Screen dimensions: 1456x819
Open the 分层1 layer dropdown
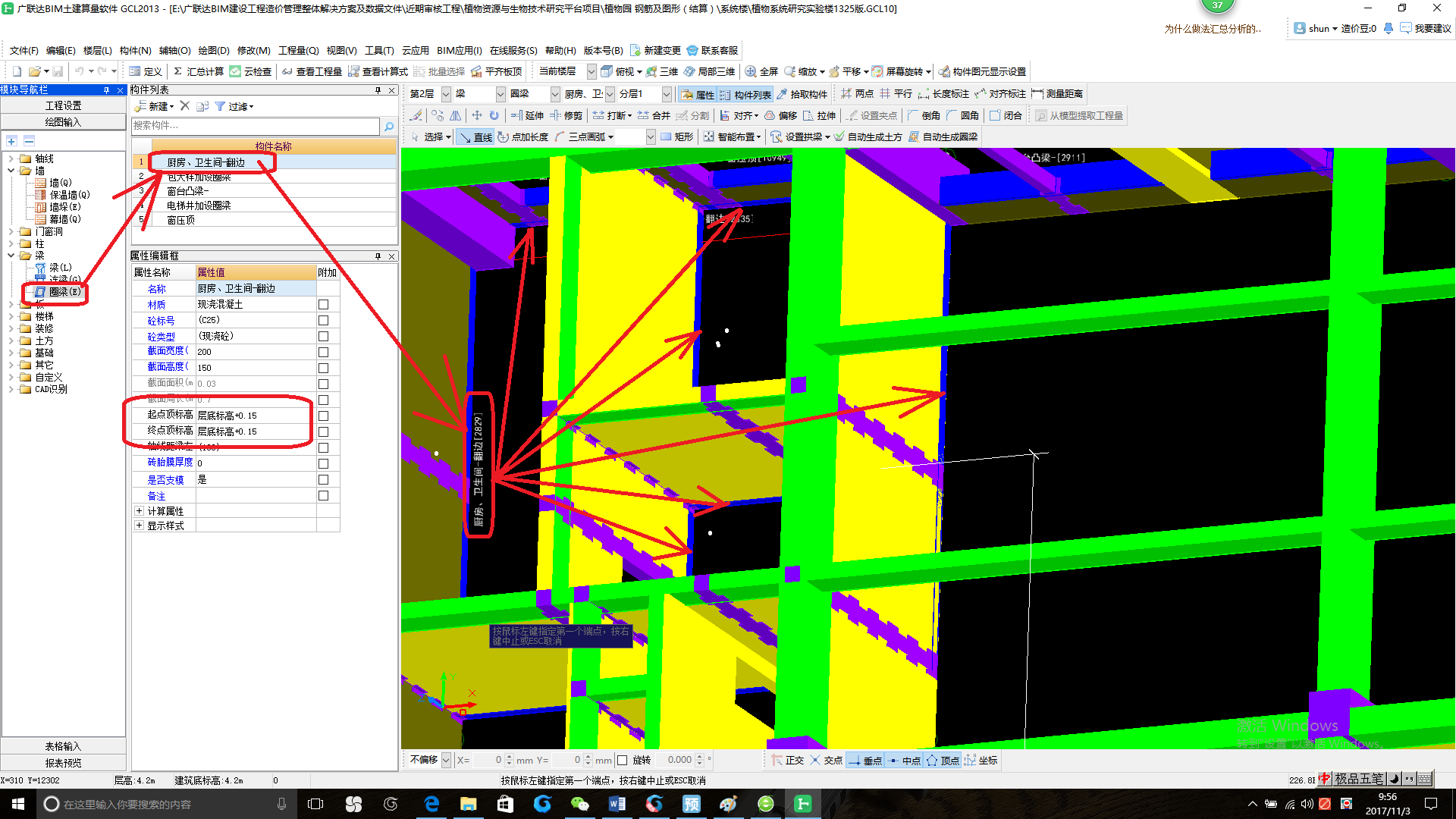click(x=667, y=94)
